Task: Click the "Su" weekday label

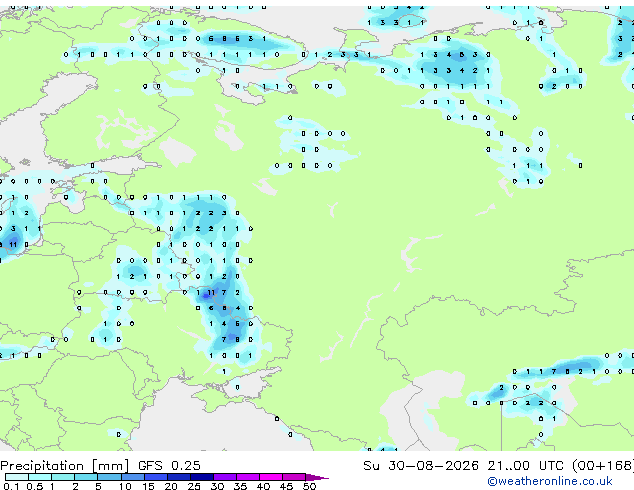Action: tap(371, 466)
